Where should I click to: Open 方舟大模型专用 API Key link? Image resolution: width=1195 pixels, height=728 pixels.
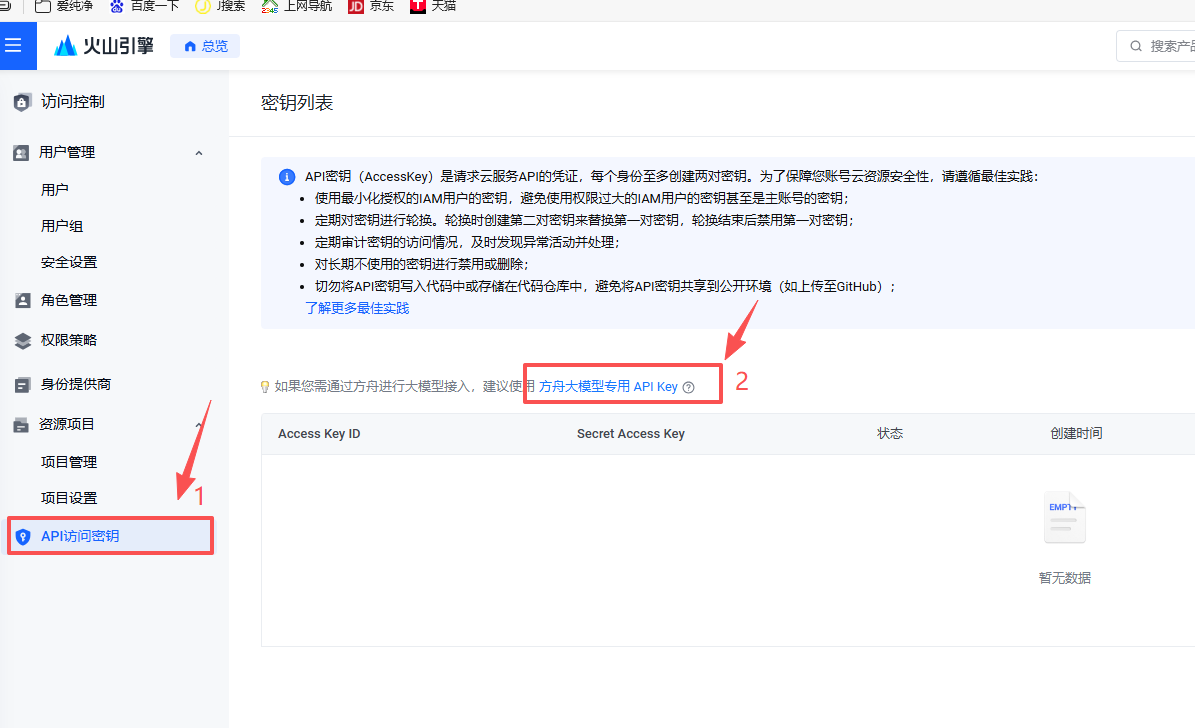pos(608,386)
